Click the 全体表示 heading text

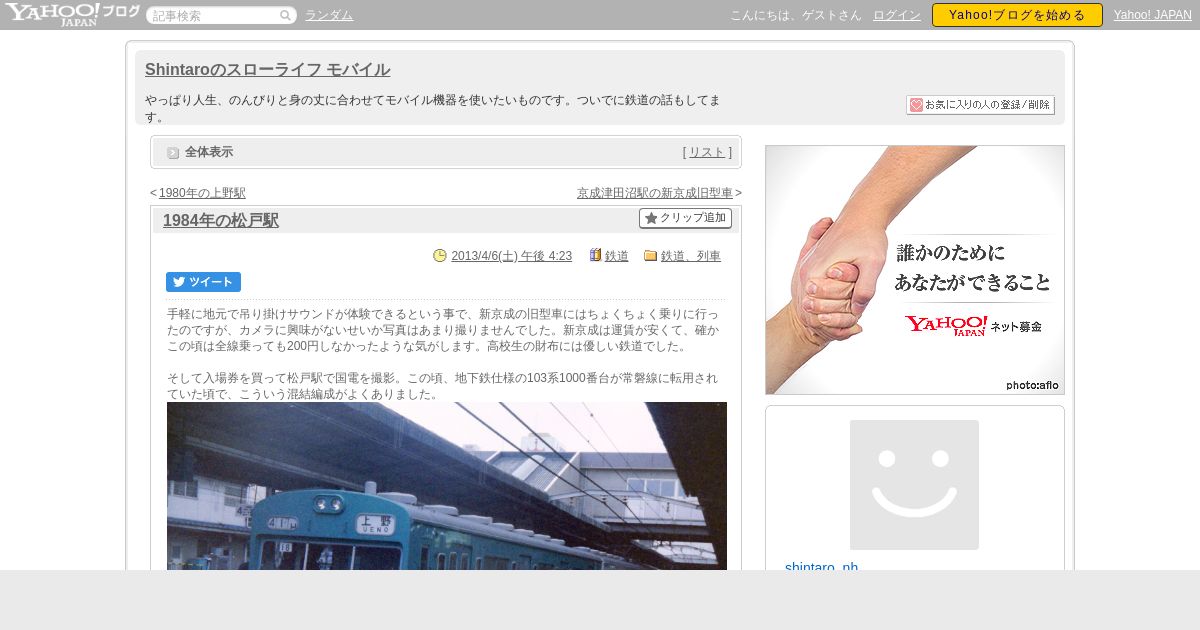(x=209, y=152)
